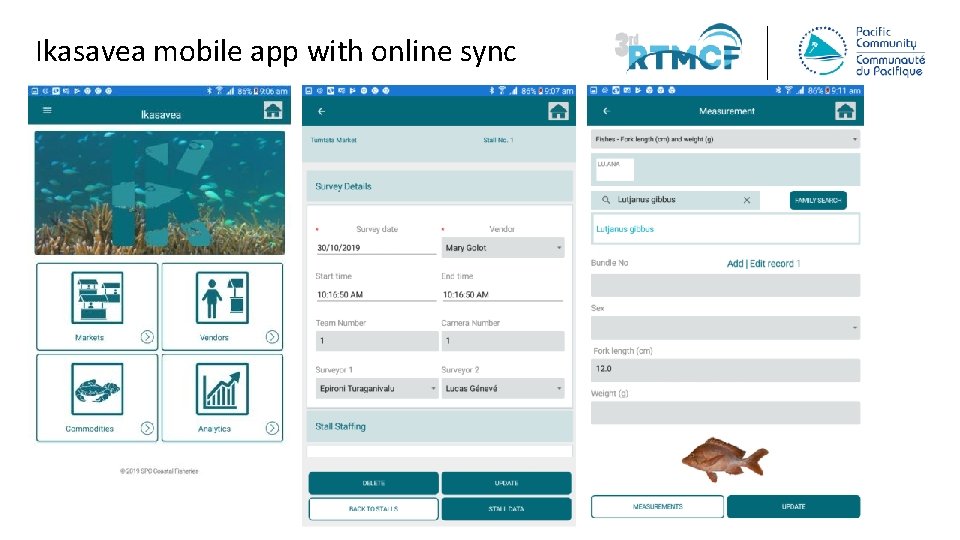Image resolution: width=960 pixels, height=540 pixels.
Task: Click the Ikasavea title in app bar
Action: point(160,114)
